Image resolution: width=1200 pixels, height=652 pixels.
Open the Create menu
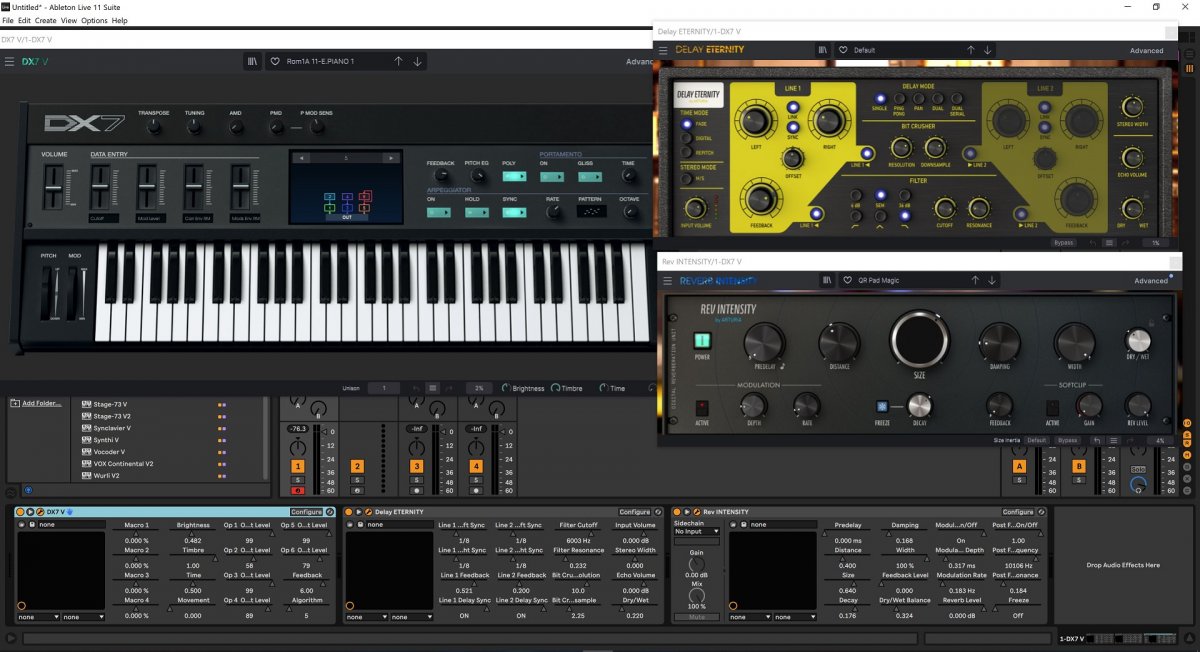(x=45, y=20)
